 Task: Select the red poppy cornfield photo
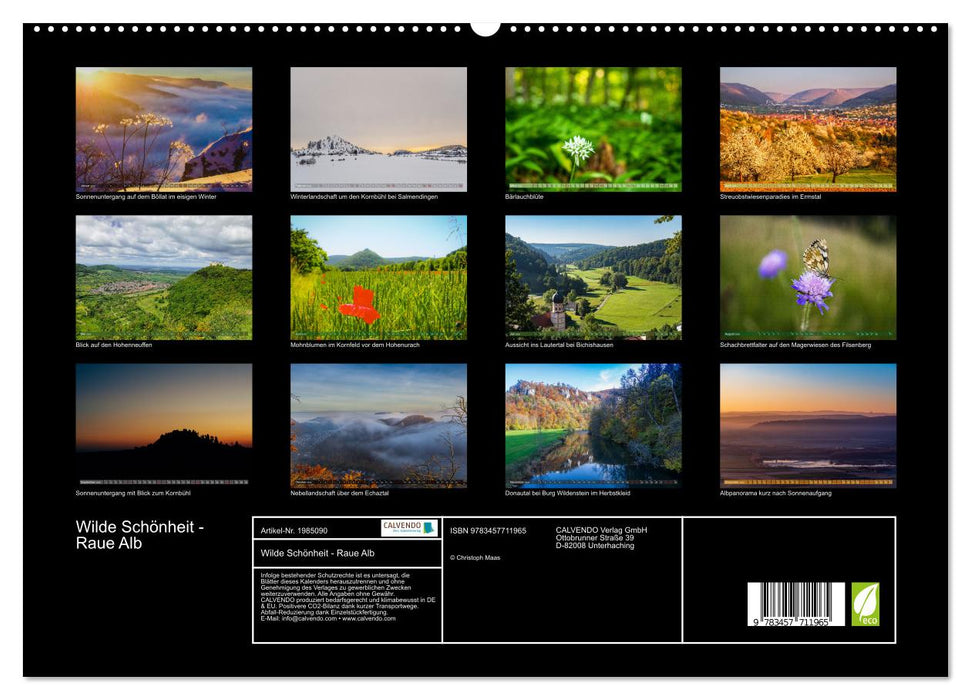(x=378, y=277)
